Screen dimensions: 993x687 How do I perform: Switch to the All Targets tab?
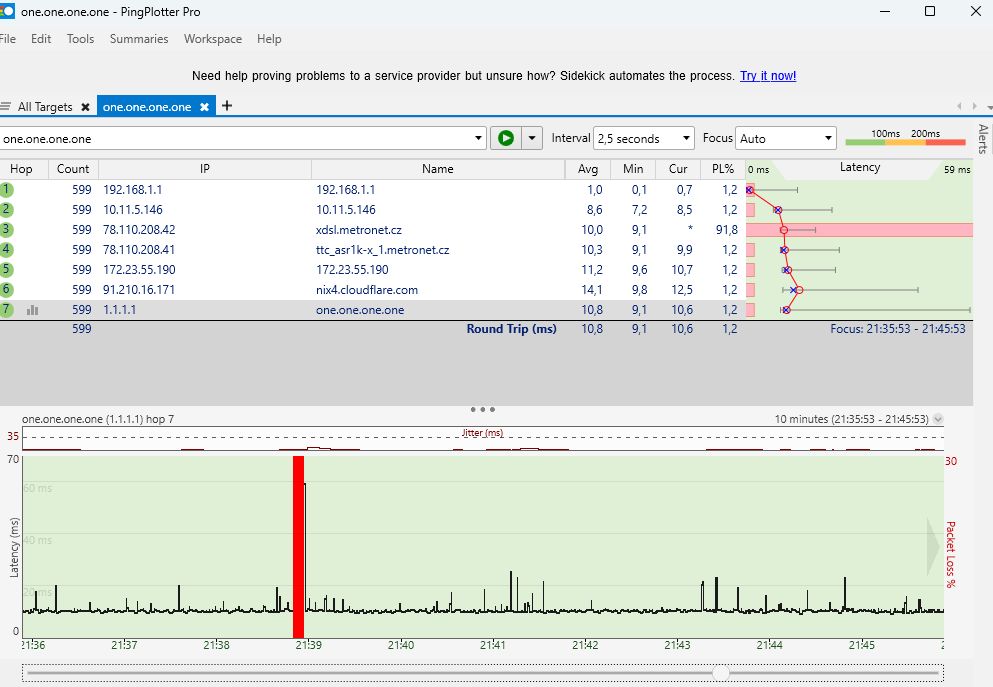click(44, 107)
